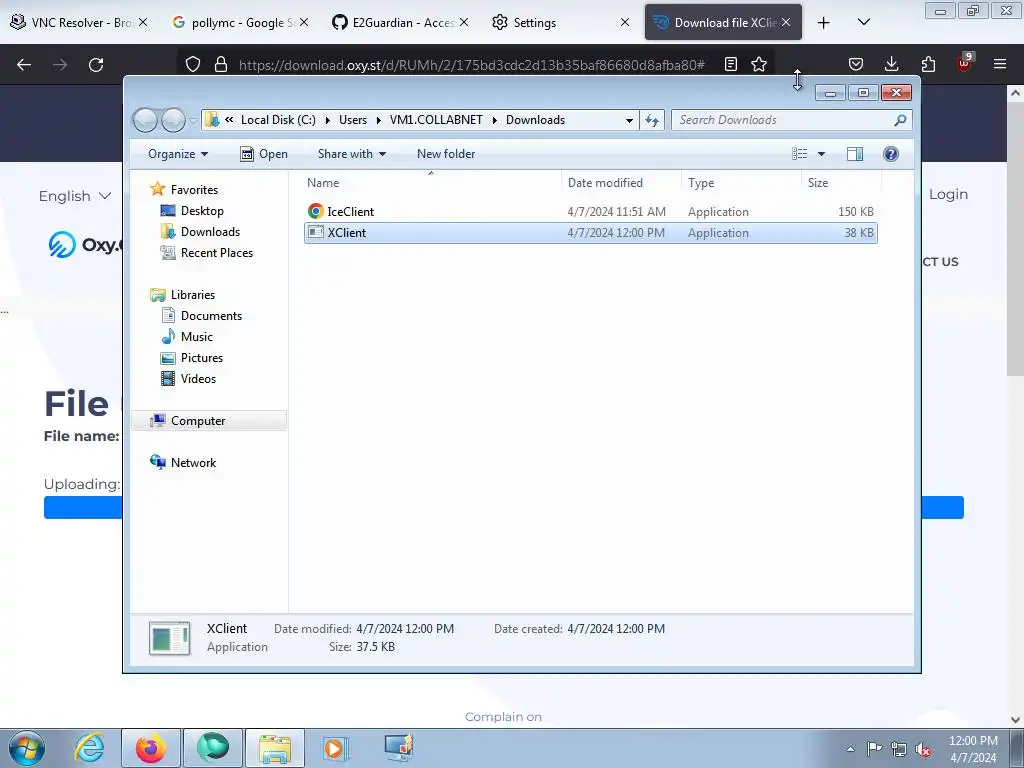Click Login link on Oxy page

pyautogui.click(x=948, y=195)
